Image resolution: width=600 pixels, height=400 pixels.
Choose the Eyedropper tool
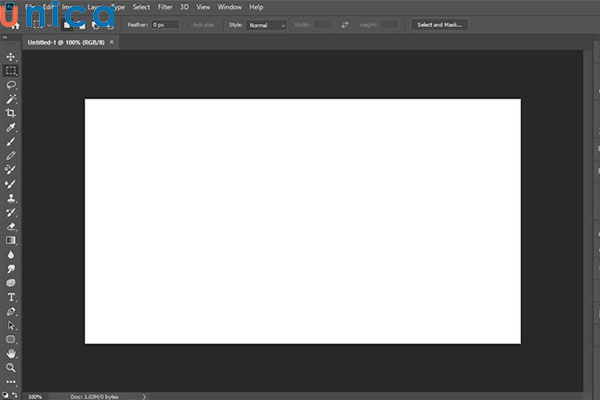pyautogui.click(x=11, y=128)
